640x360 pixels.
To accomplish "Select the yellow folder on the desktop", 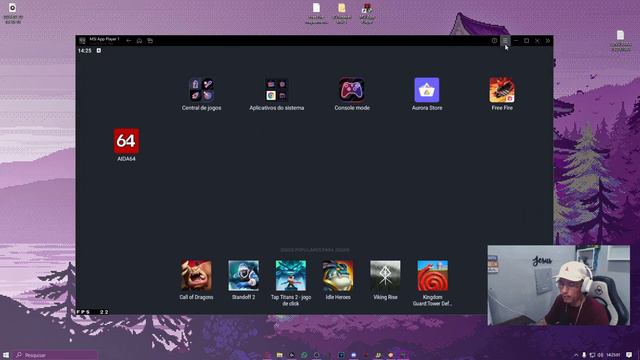I will pos(342,13).
